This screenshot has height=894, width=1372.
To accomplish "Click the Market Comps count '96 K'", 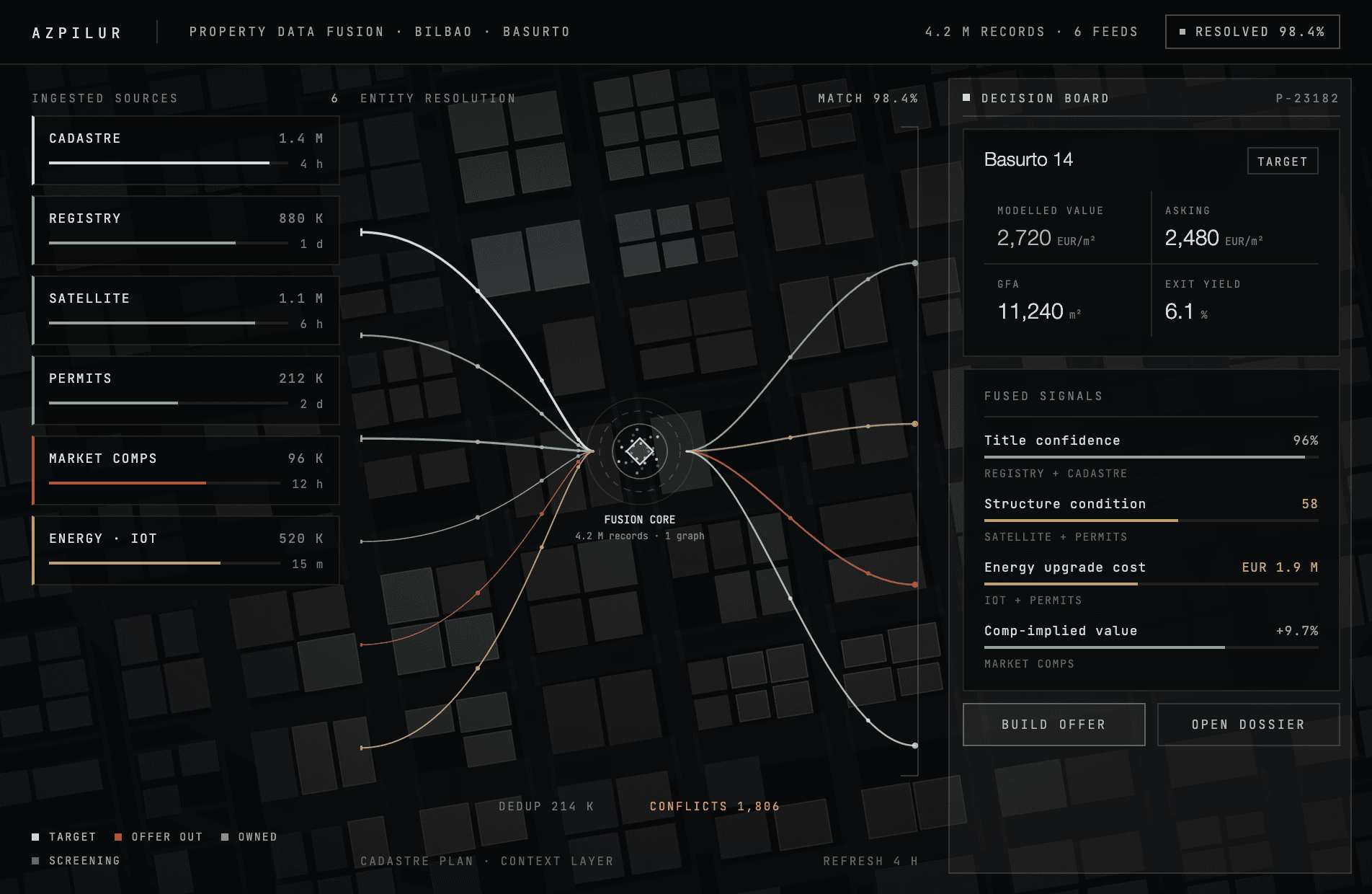I will click(306, 459).
